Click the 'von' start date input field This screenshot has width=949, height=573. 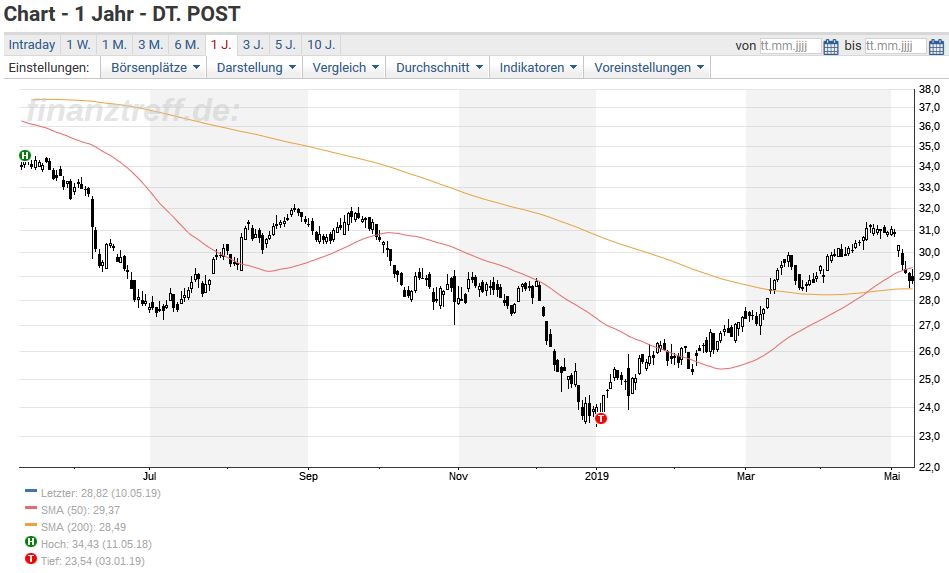tap(790, 46)
